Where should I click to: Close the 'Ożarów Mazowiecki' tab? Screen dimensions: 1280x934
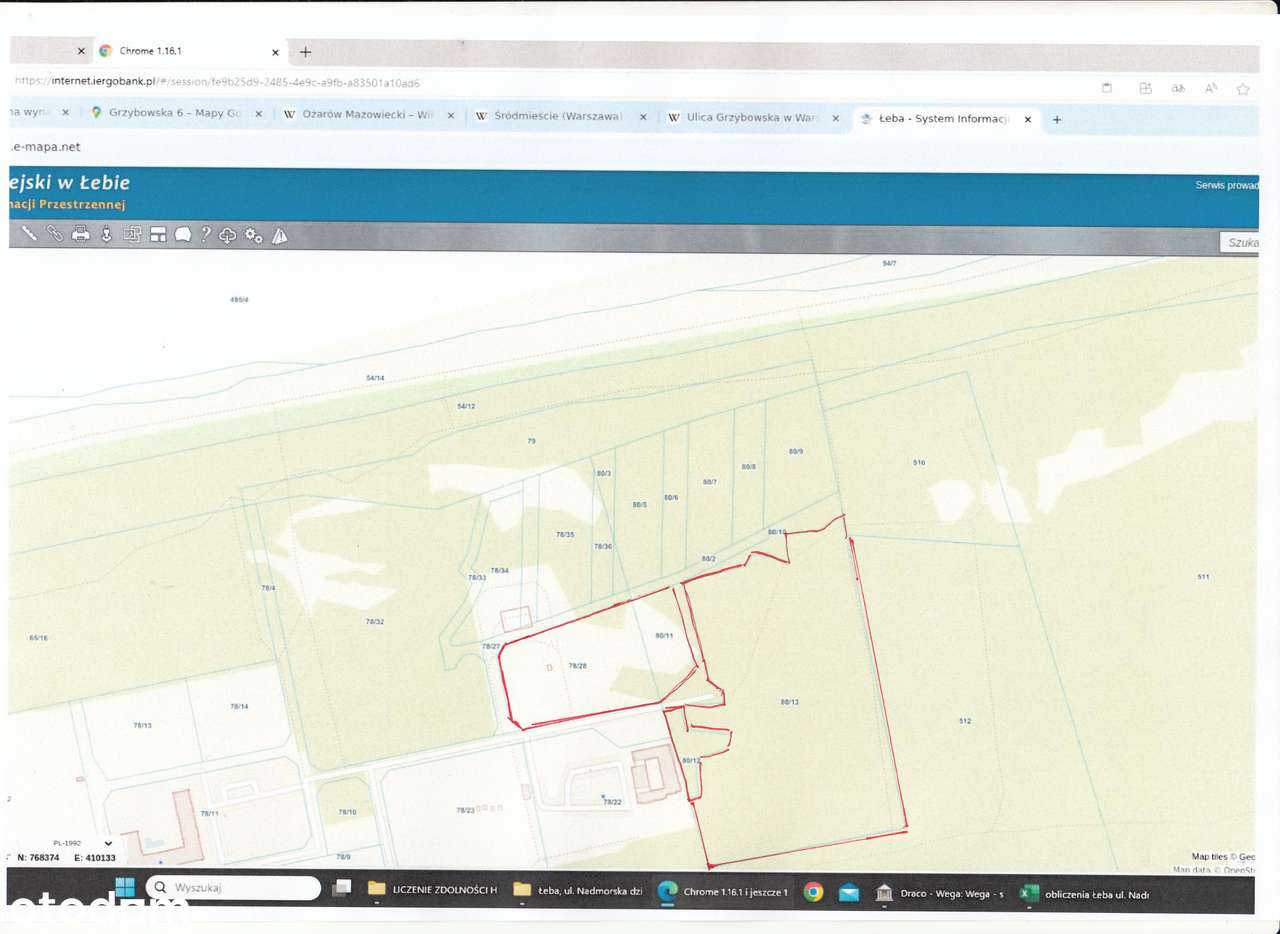pyautogui.click(x=450, y=115)
